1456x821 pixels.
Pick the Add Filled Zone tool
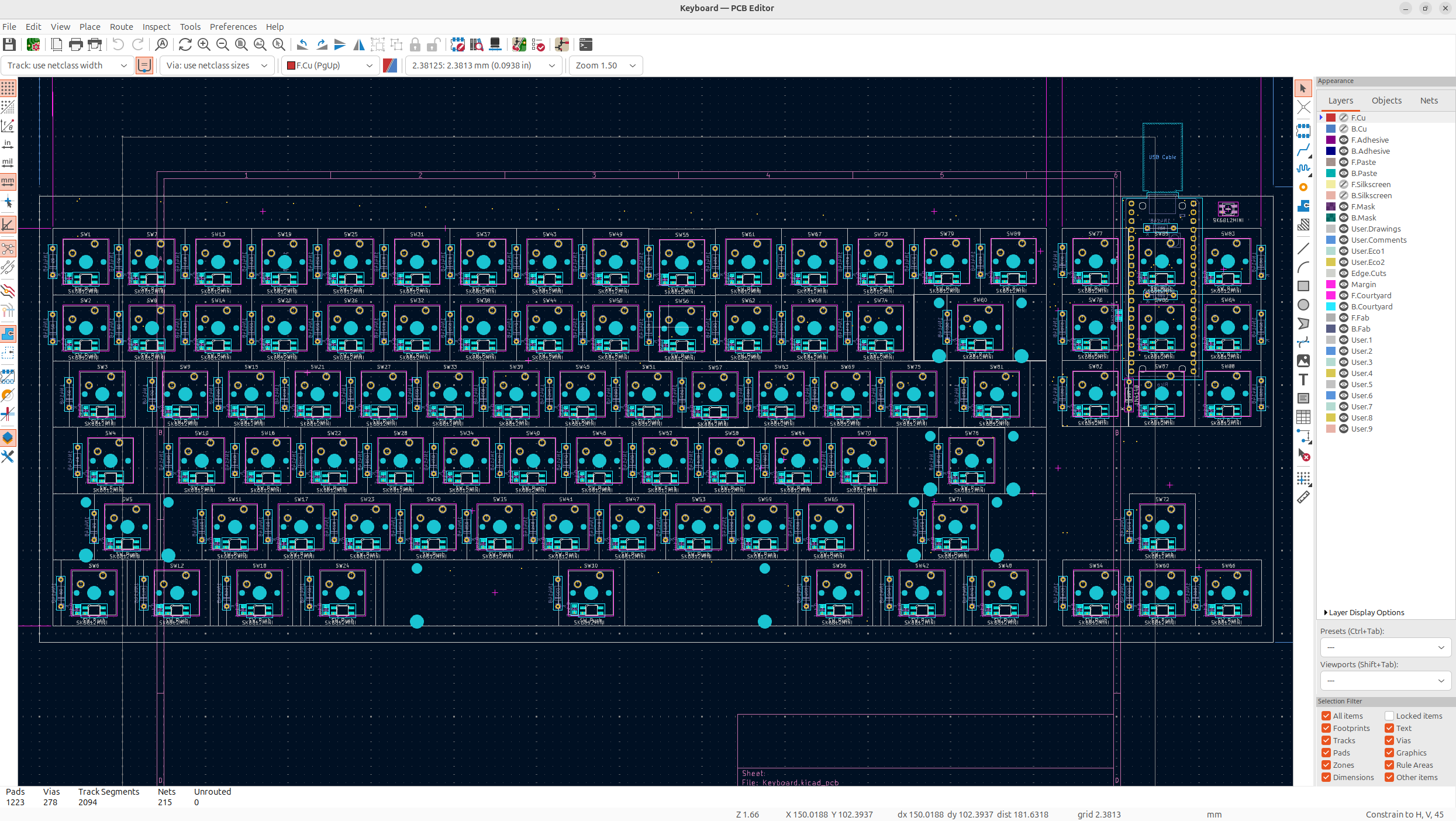(x=1303, y=206)
